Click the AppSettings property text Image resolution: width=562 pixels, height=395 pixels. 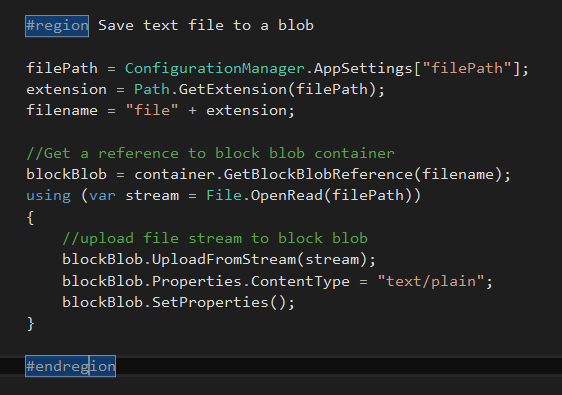(x=363, y=68)
